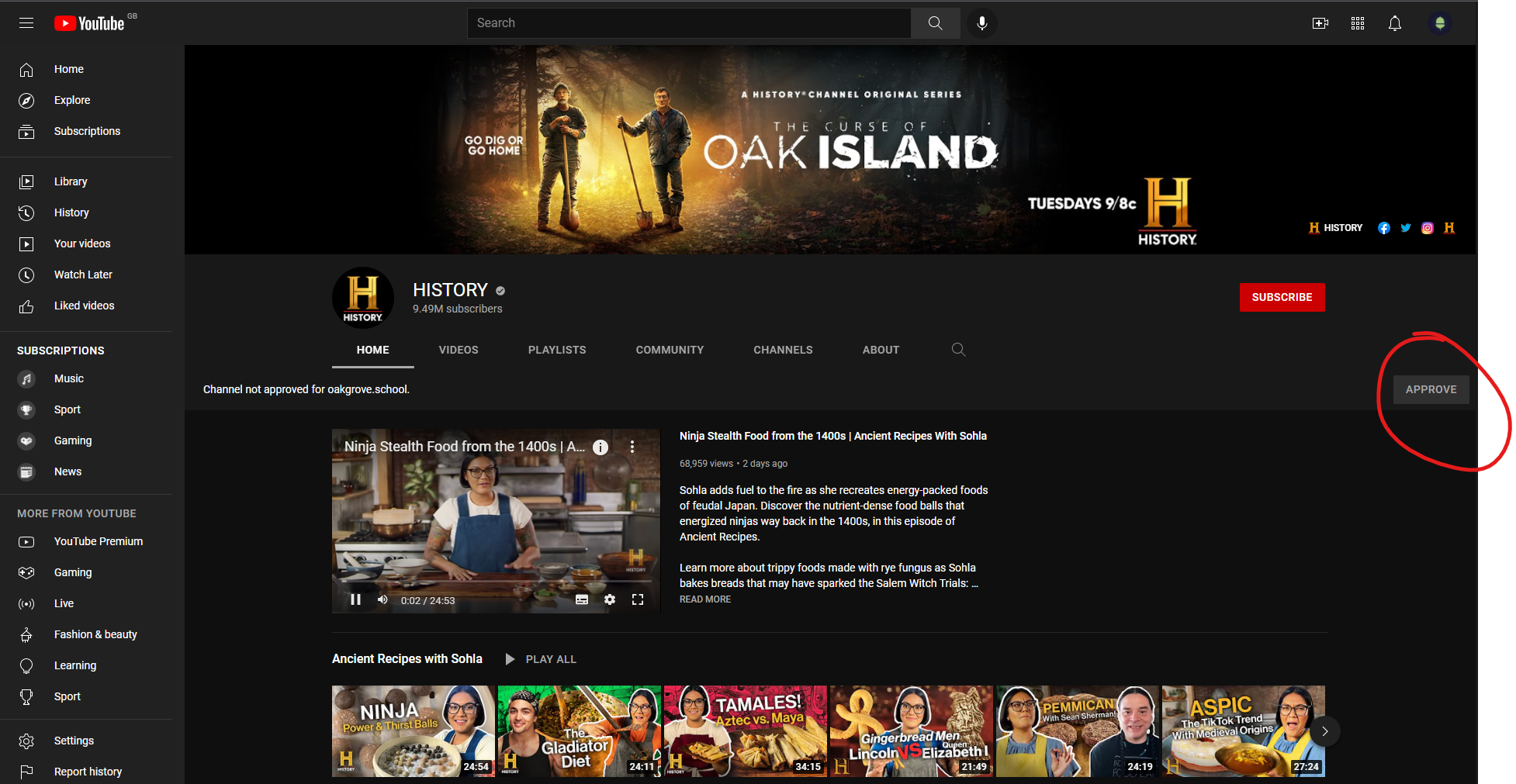
Task: Toggle subtitles on featured video
Action: 582,599
